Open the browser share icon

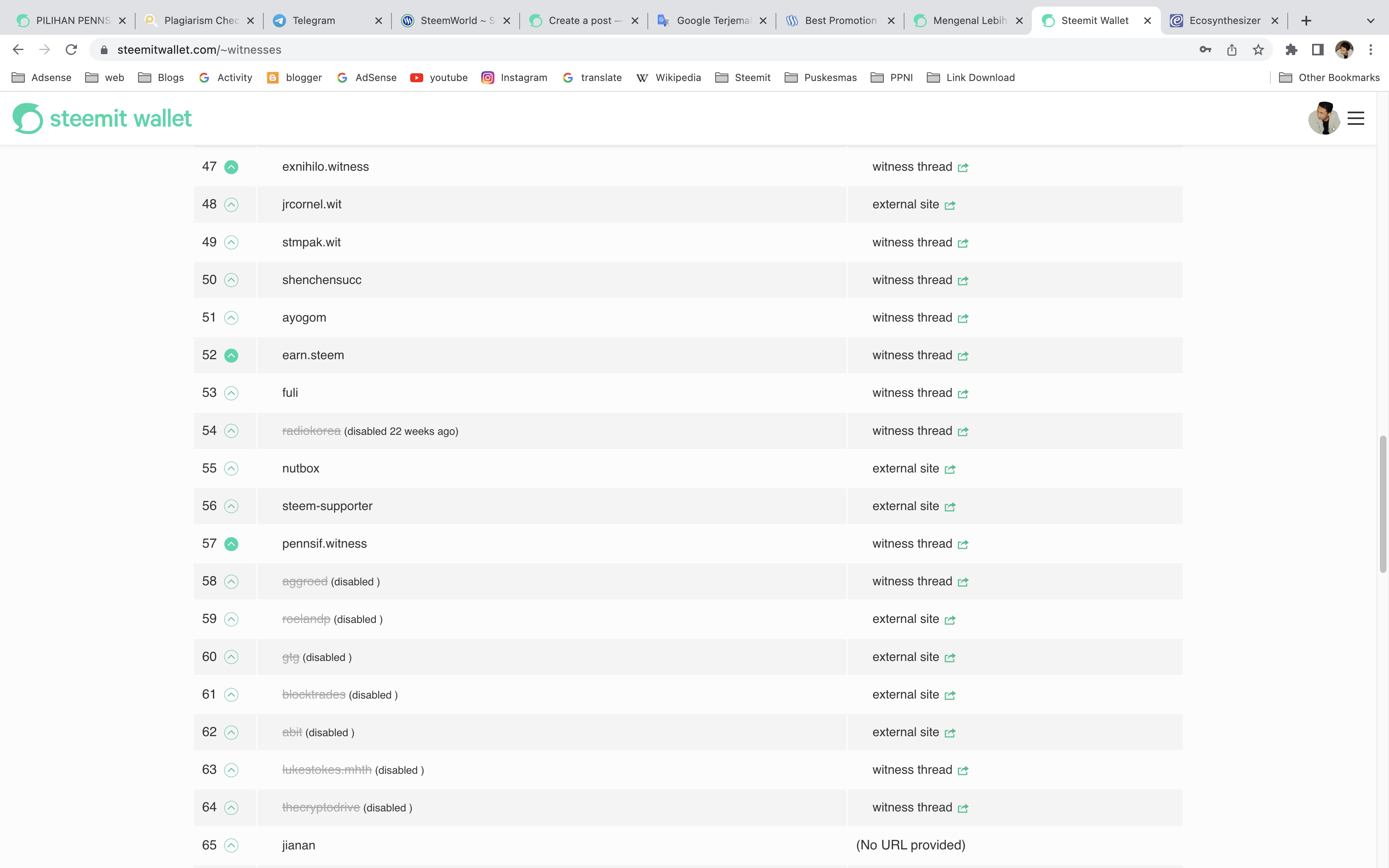[x=1232, y=50]
